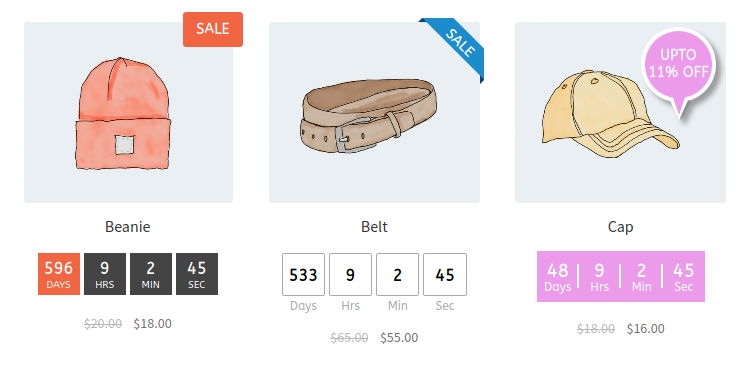Open the Belt product title link
Image resolution: width=750 pixels, height=366 pixels.
[374, 226]
